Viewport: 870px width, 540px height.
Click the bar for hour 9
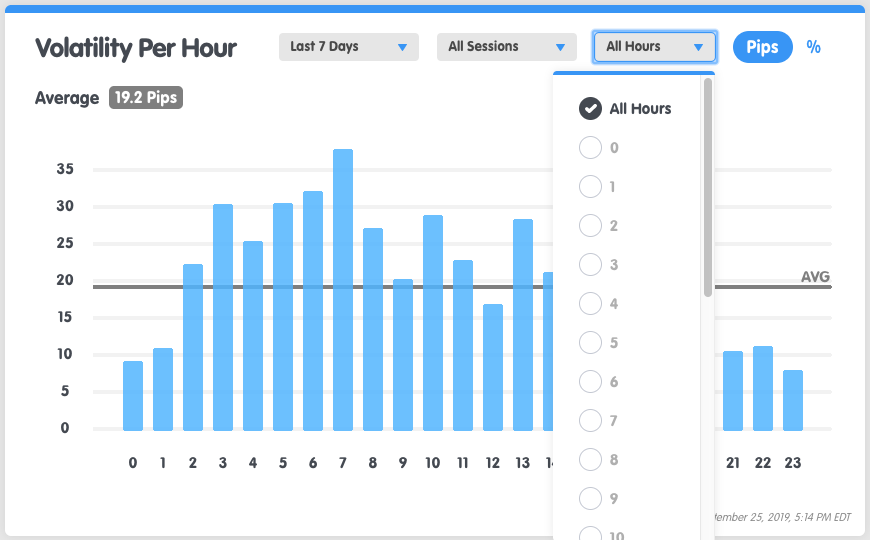[403, 355]
